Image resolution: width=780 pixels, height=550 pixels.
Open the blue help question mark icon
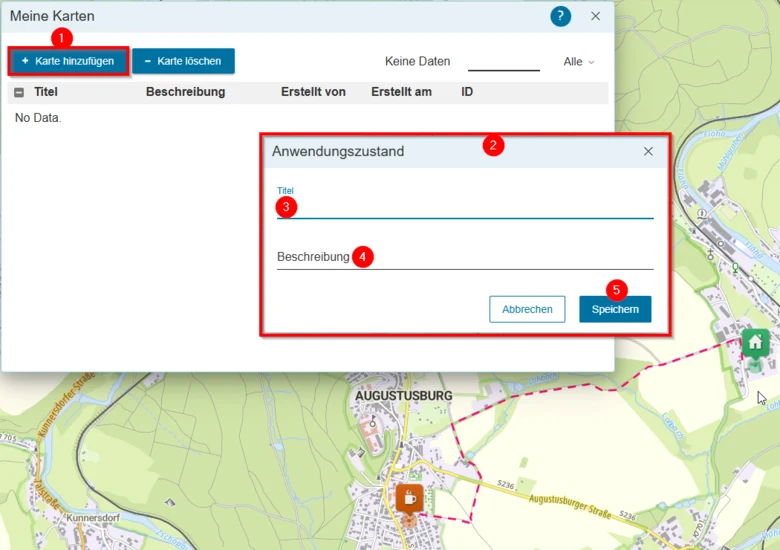tap(560, 16)
